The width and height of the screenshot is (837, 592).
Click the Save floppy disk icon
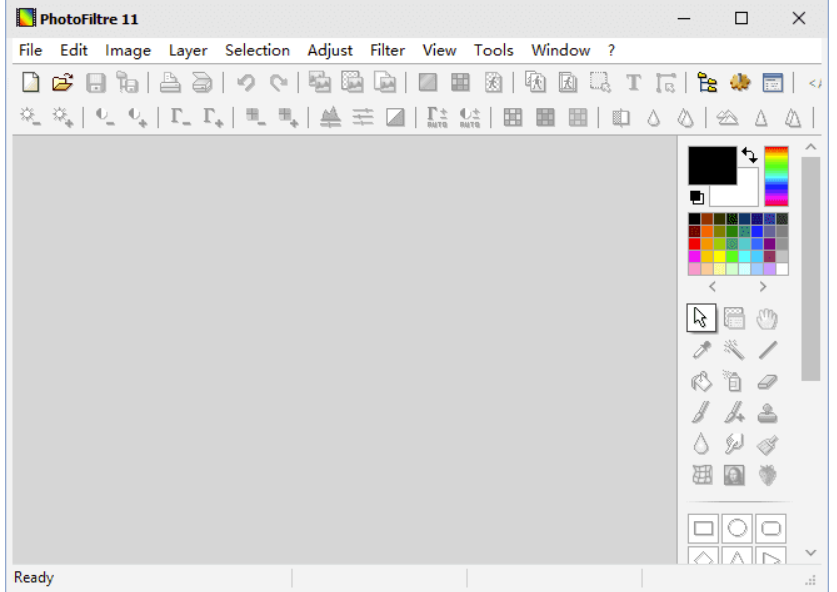[x=96, y=83]
